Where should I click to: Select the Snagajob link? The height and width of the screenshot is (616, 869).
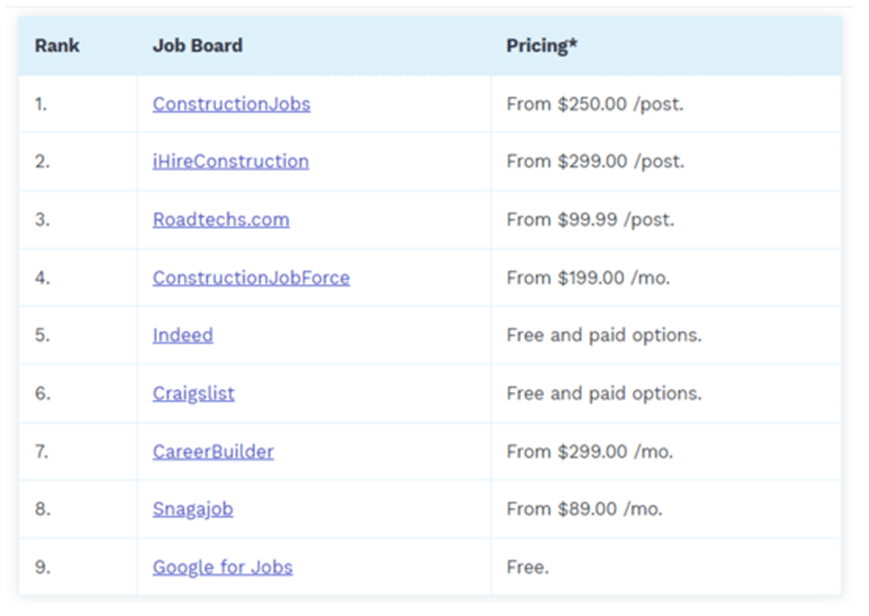(x=193, y=510)
